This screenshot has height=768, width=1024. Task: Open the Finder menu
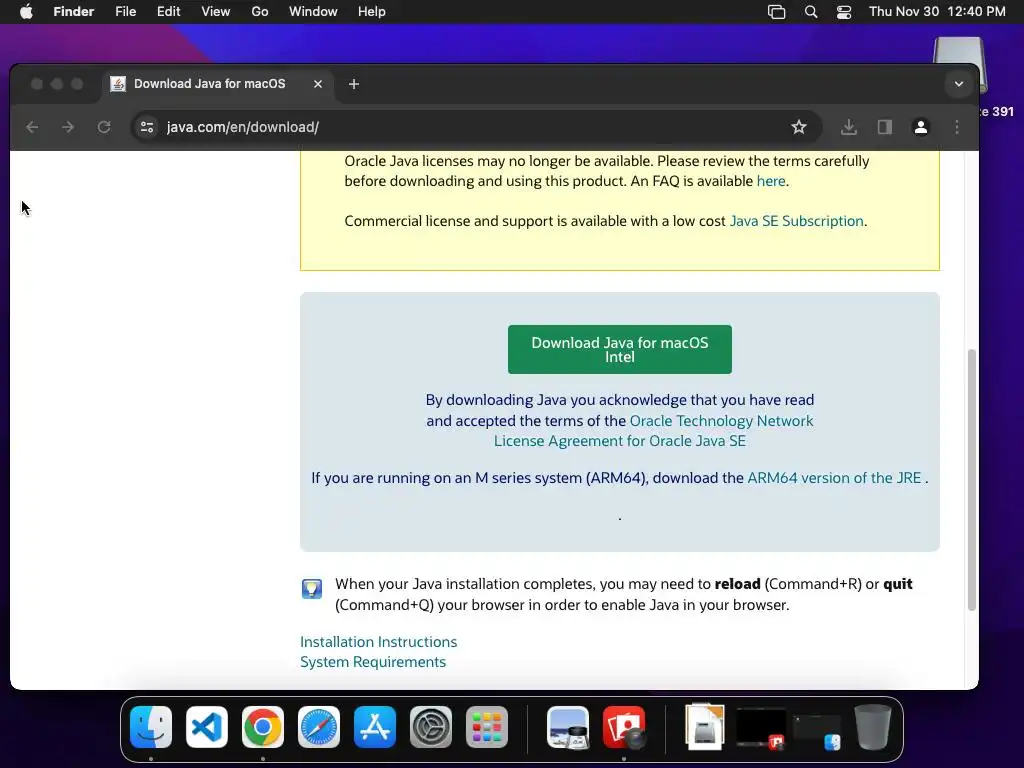[x=74, y=12]
